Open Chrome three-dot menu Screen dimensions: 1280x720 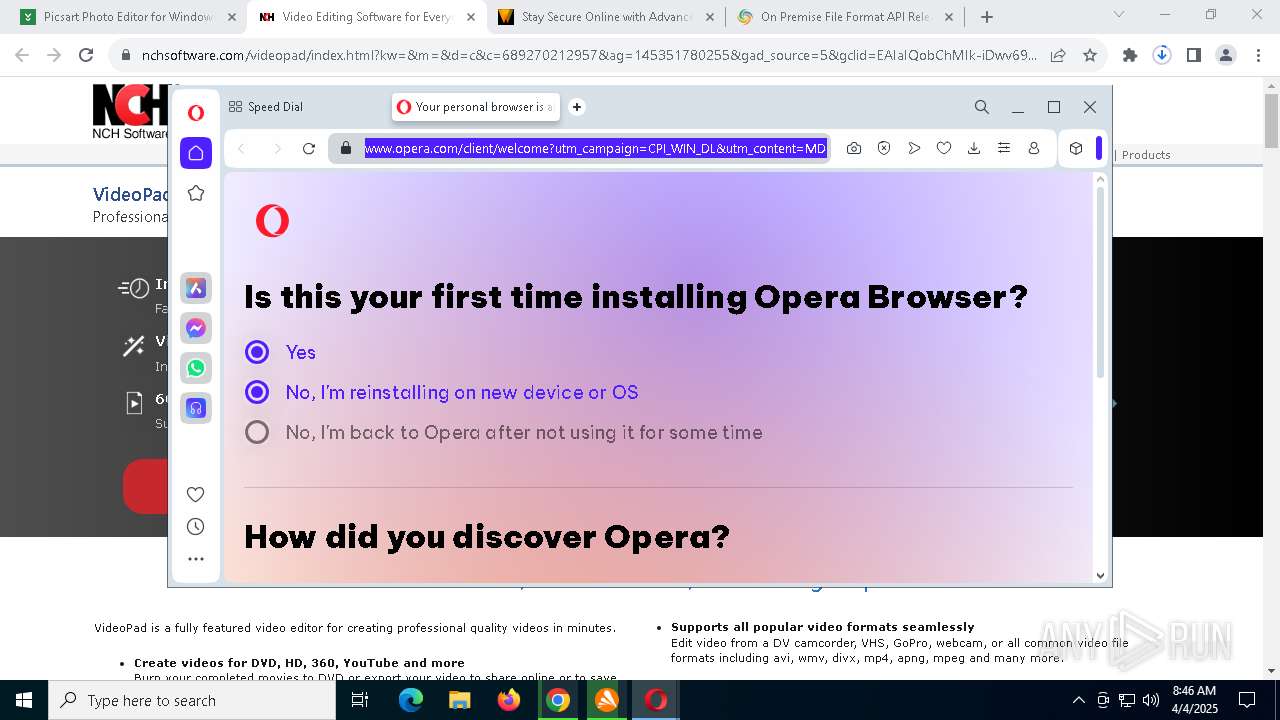1258,56
